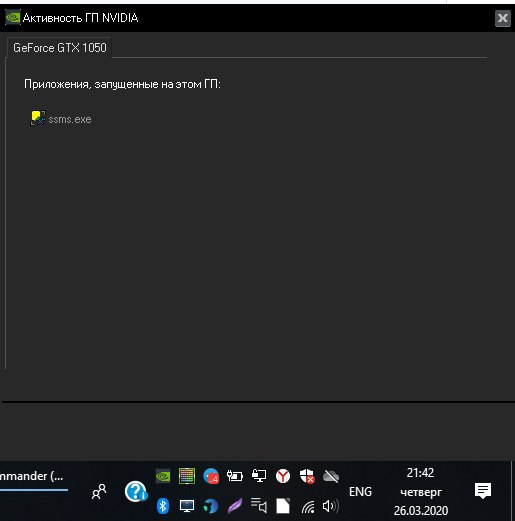Screen dimensions: 515x521
Task: Open the Wi-Fi network tray icon
Action: tap(308, 507)
